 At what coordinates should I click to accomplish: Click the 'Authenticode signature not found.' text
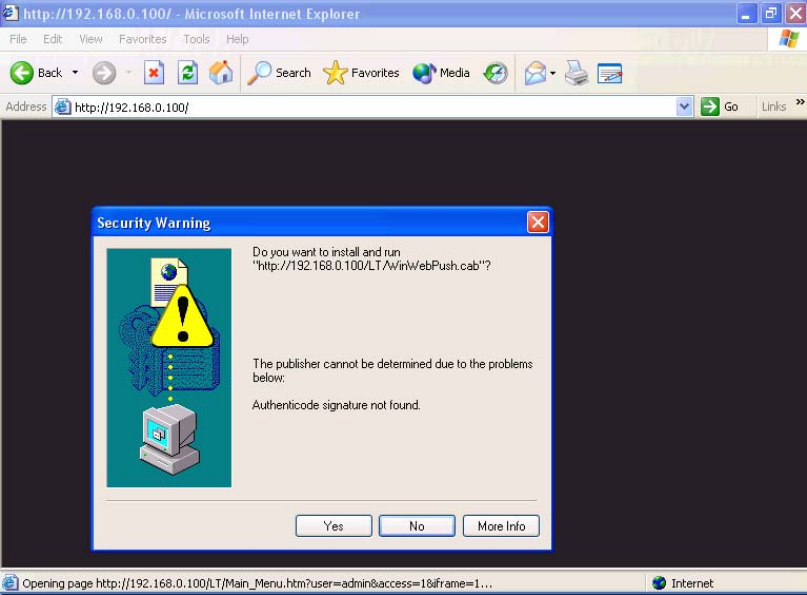pyautogui.click(x=336, y=405)
